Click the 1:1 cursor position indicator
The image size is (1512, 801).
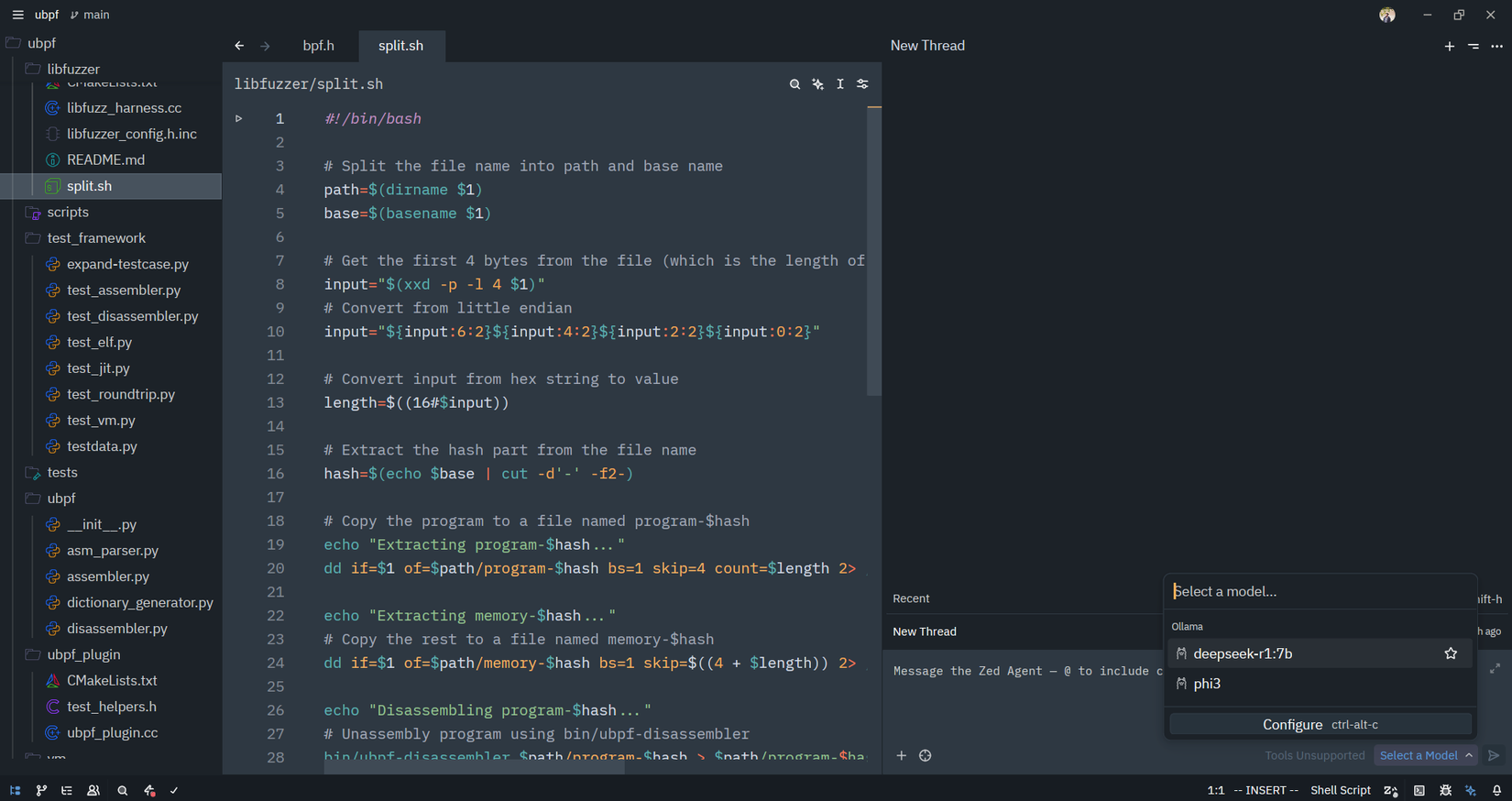1216,790
